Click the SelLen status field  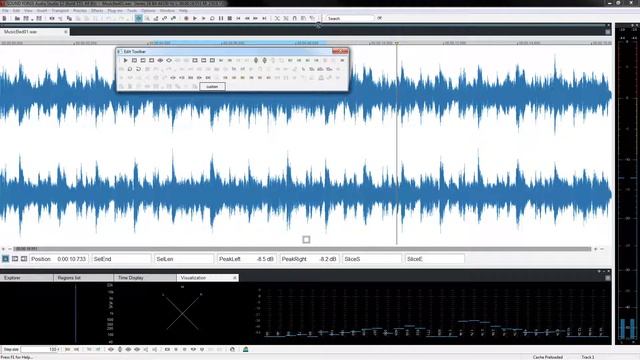click(184, 259)
